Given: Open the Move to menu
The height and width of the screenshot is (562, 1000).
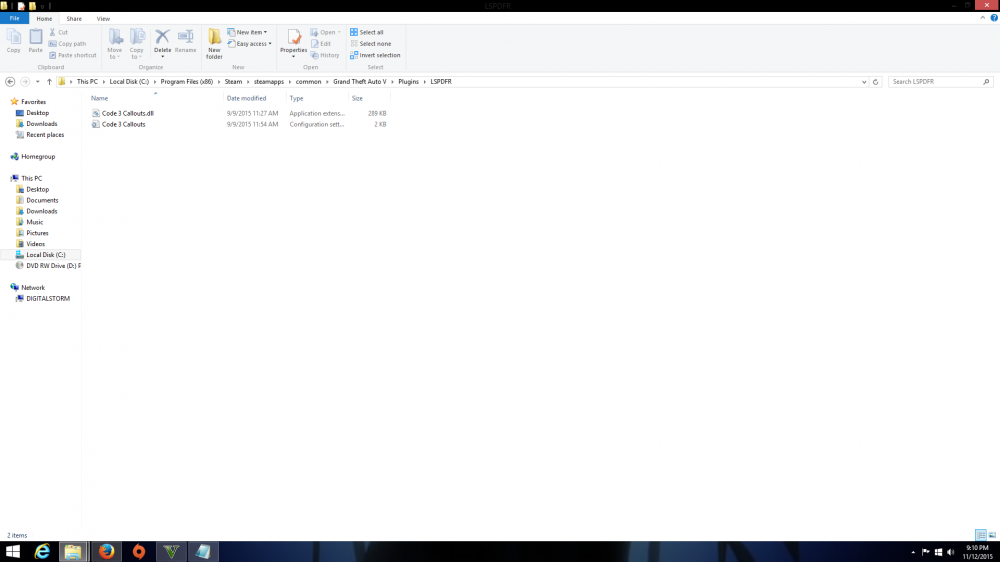Looking at the screenshot, I should click(x=115, y=44).
